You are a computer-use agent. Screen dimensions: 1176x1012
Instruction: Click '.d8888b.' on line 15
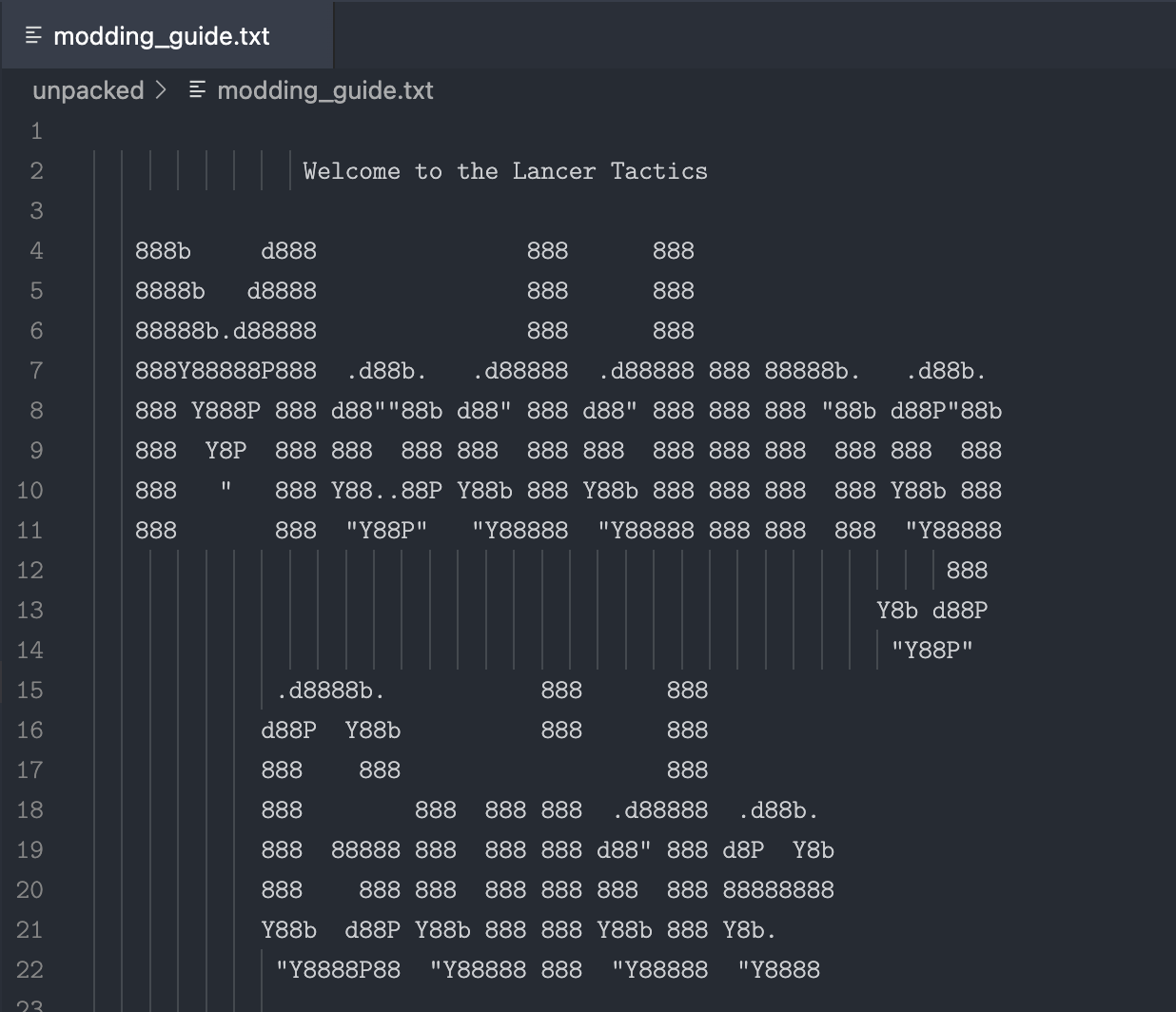(x=330, y=691)
